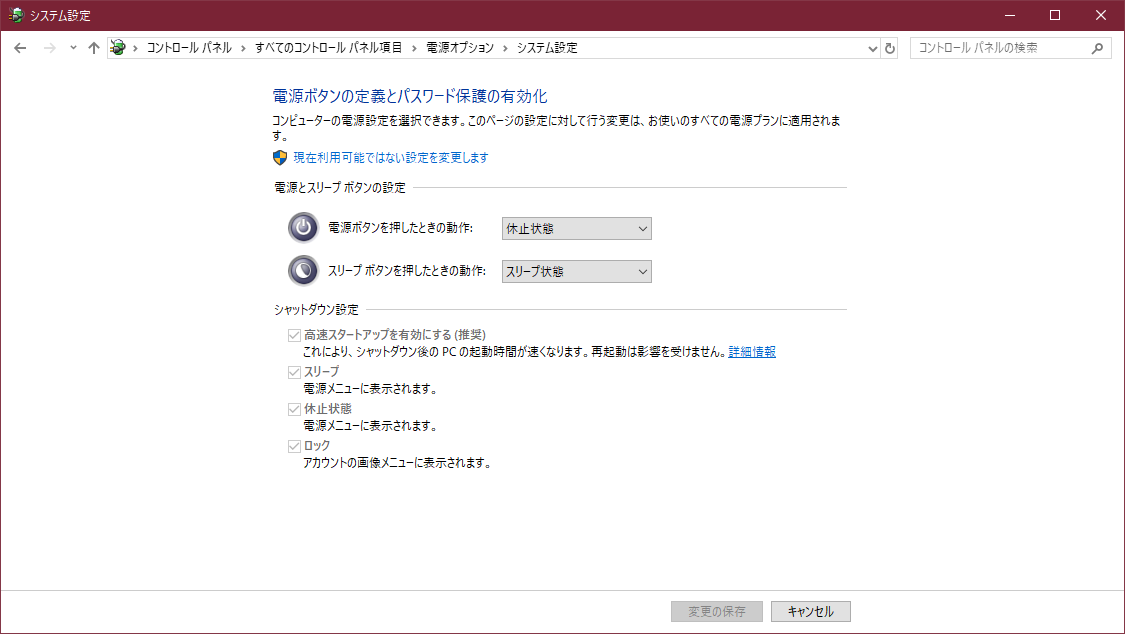The width and height of the screenshot is (1125, 634).
Task: Click the 変更の保存 button
Action: click(717, 611)
